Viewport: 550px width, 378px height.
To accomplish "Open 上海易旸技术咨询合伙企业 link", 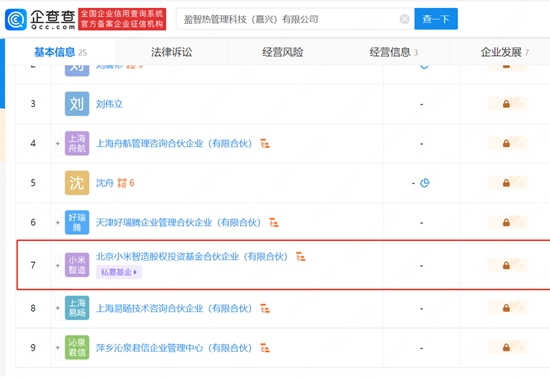I will (x=174, y=309).
